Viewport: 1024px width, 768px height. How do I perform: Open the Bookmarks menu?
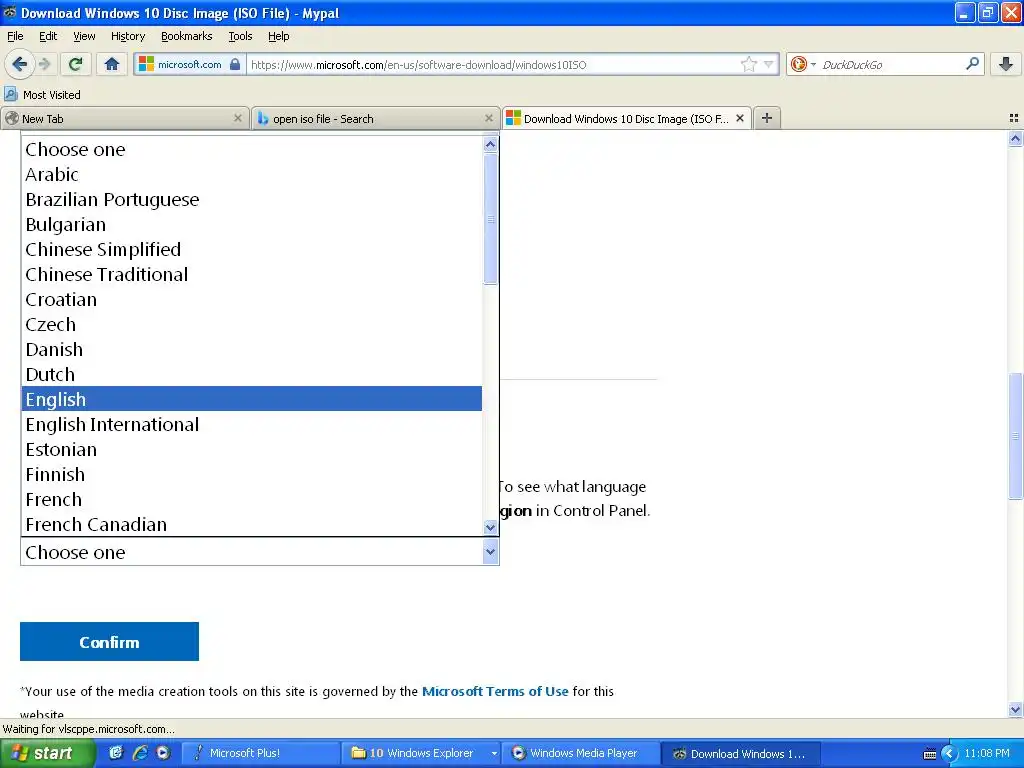(186, 36)
